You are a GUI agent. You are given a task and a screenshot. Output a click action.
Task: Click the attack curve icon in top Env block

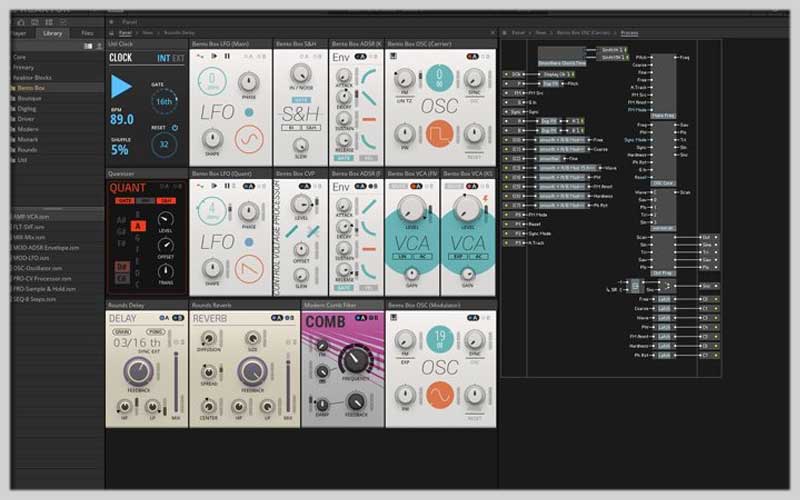point(368,76)
